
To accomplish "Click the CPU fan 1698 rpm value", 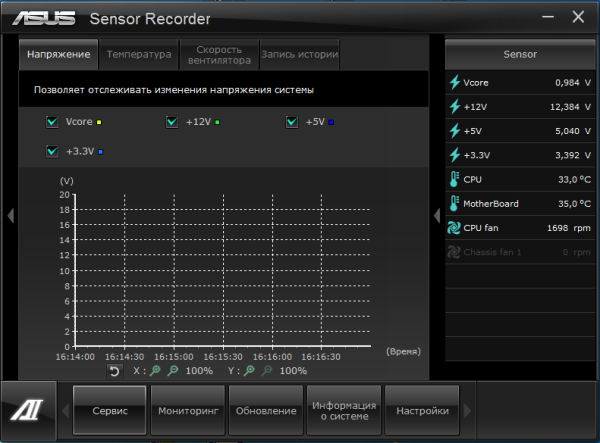I will click(x=568, y=228).
